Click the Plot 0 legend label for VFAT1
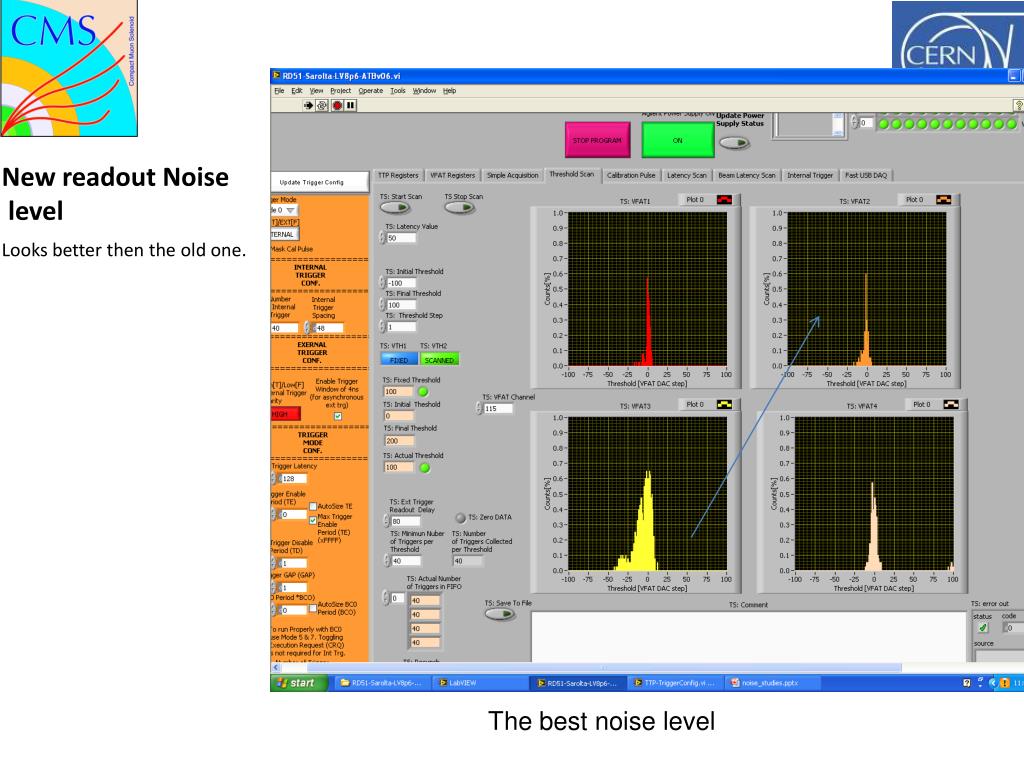1024x768 pixels. point(695,199)
